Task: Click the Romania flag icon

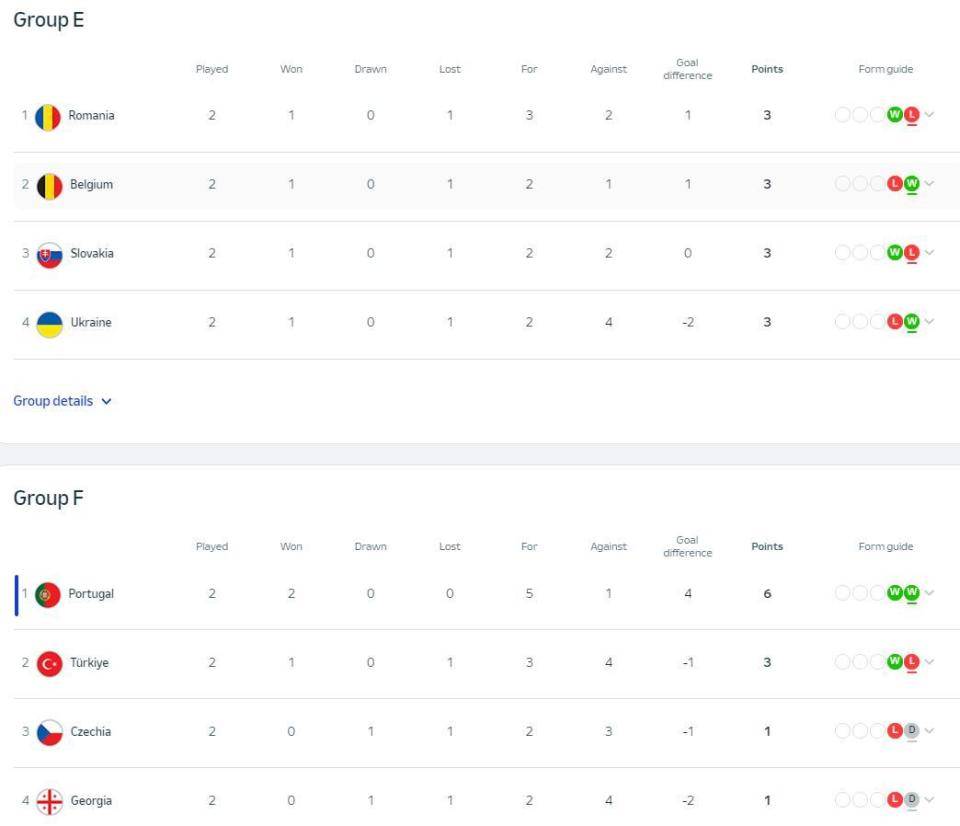Action: 48,118
